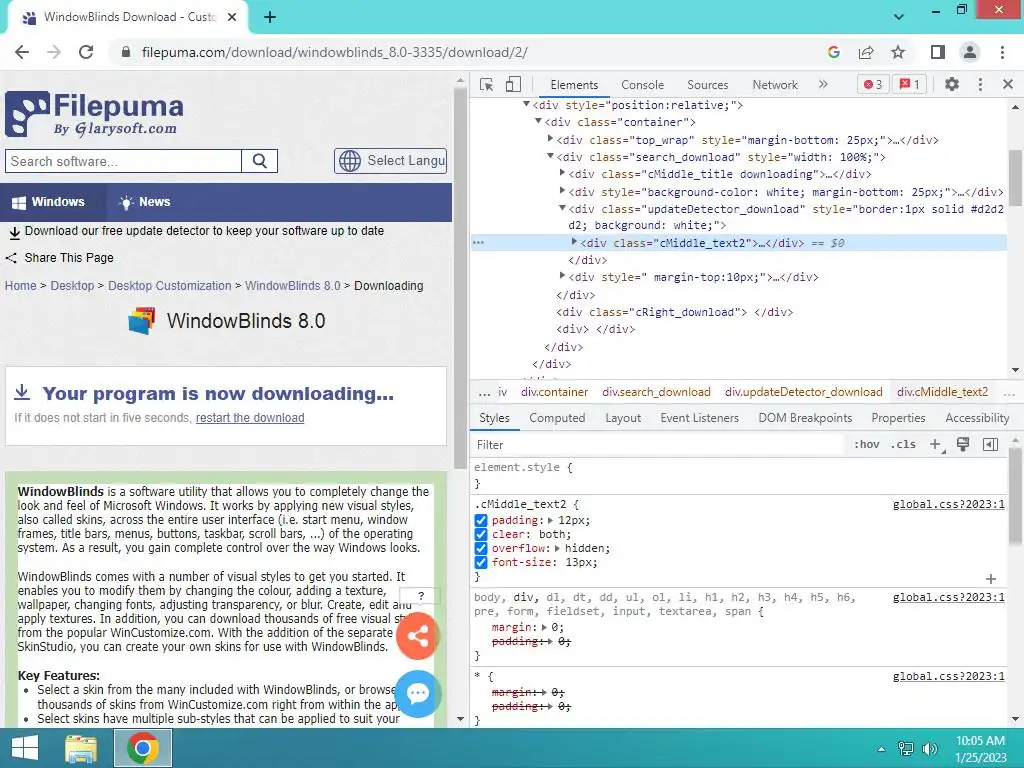Go back to the previous page
The height and width of the screenshot is (768, 1024).
coord(22,52)
